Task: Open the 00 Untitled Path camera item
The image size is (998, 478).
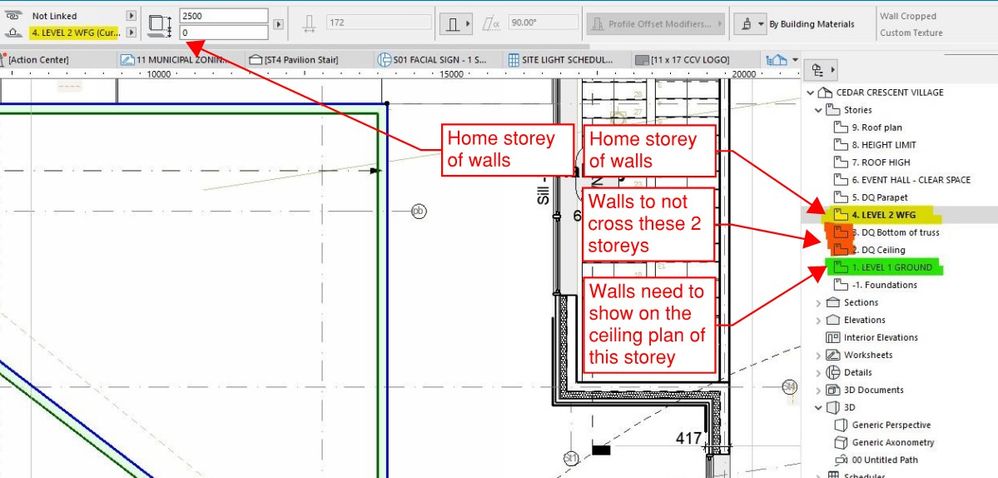Action: point(876,460)
